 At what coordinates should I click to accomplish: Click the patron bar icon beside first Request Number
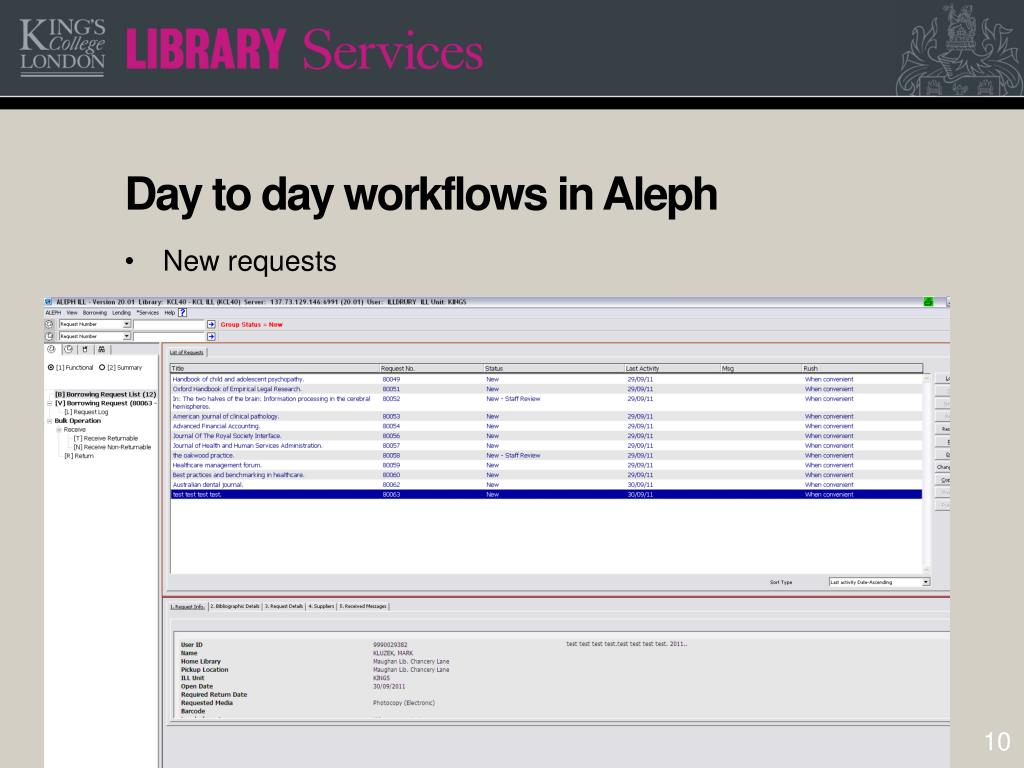49,324
